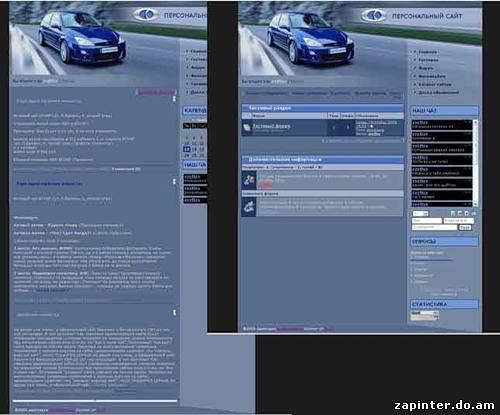Click the third news entry's edit icon

coord(174,313)
